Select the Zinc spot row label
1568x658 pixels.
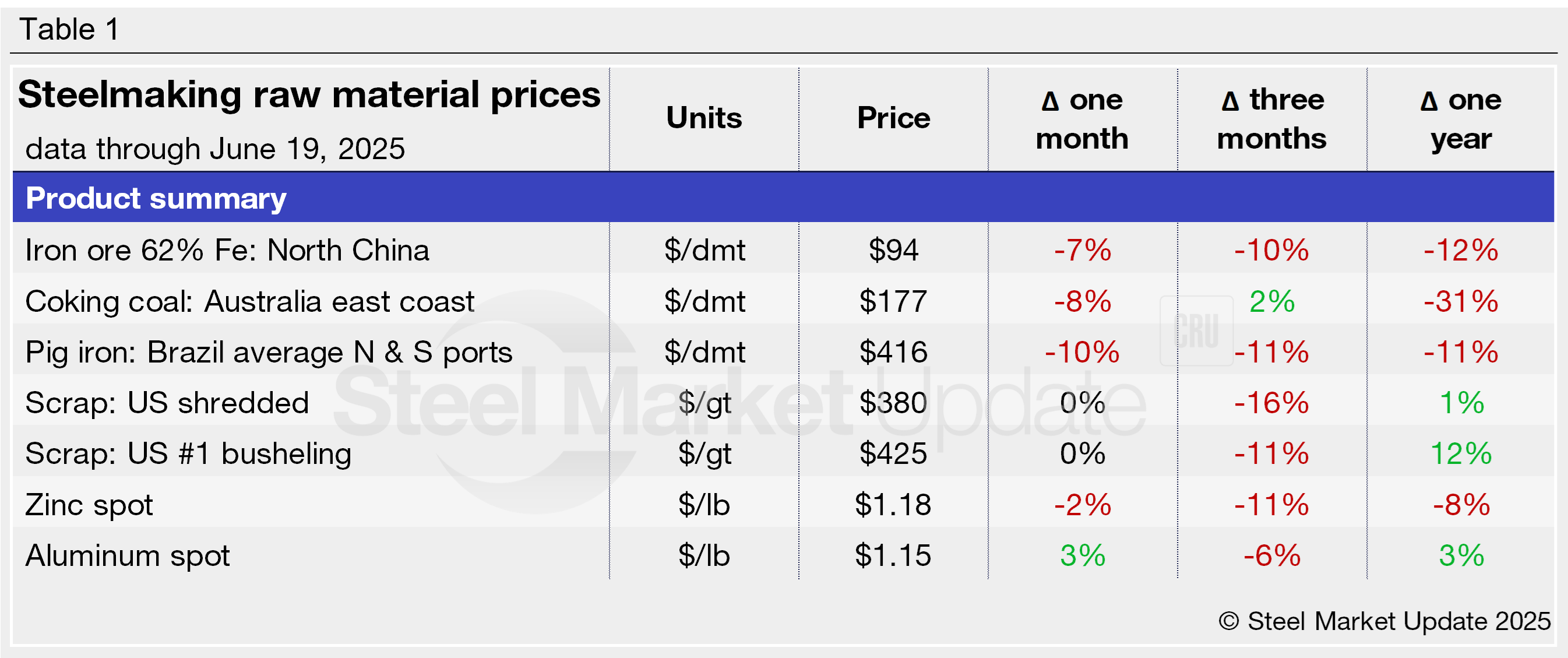coord(89,505)
